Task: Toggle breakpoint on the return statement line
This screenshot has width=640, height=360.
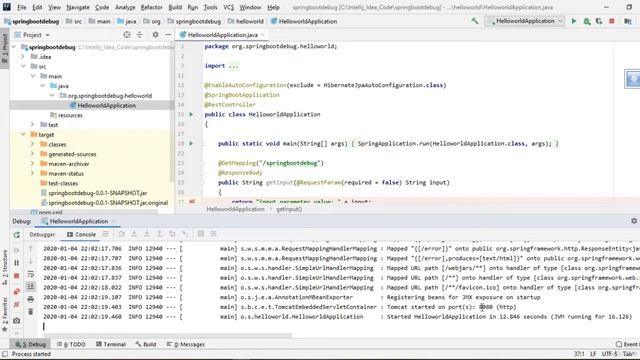Action: [192, 201]
